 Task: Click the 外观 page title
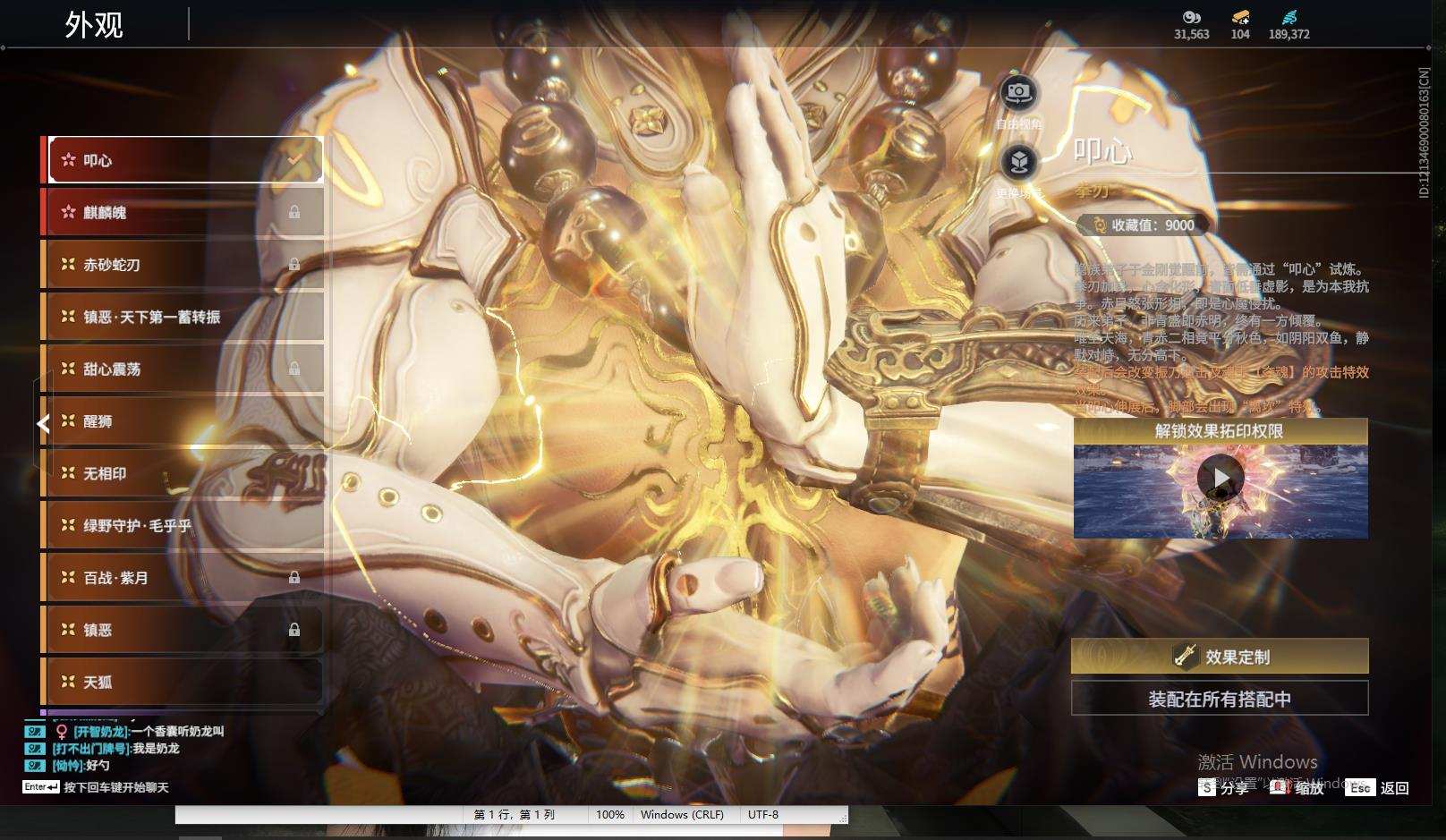pos(94,25)
